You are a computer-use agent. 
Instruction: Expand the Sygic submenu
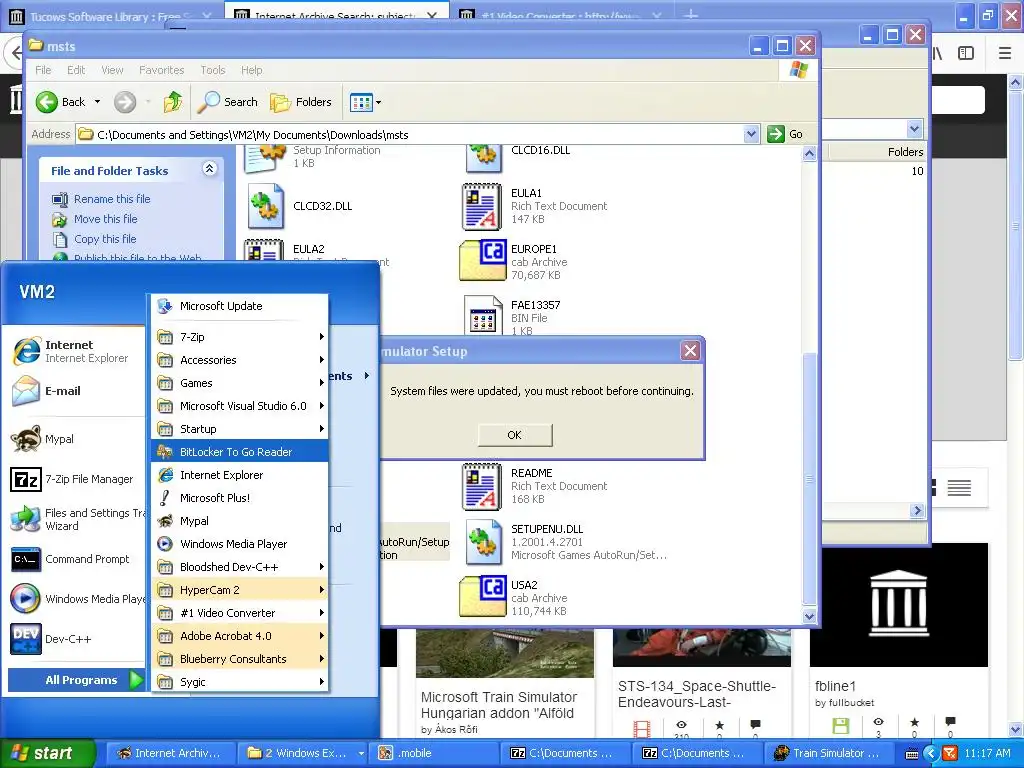(x=240, y=682)
